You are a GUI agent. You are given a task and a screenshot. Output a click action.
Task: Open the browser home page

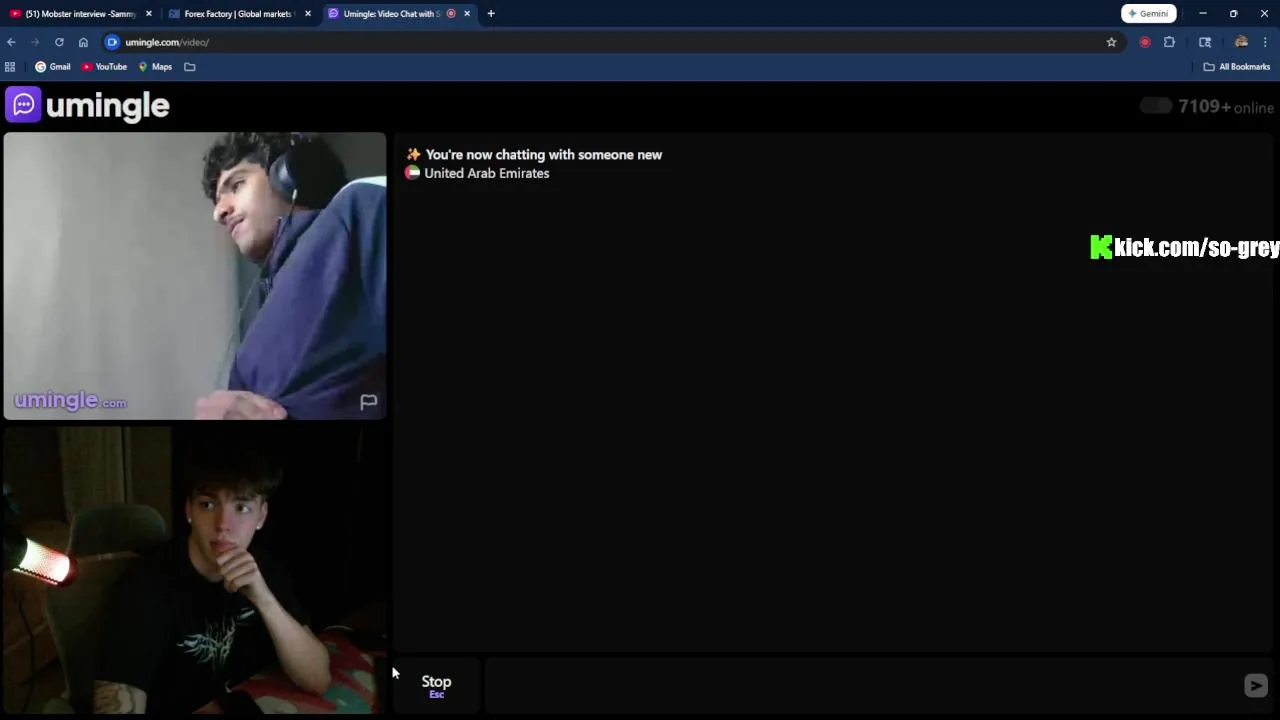point(83,42)
